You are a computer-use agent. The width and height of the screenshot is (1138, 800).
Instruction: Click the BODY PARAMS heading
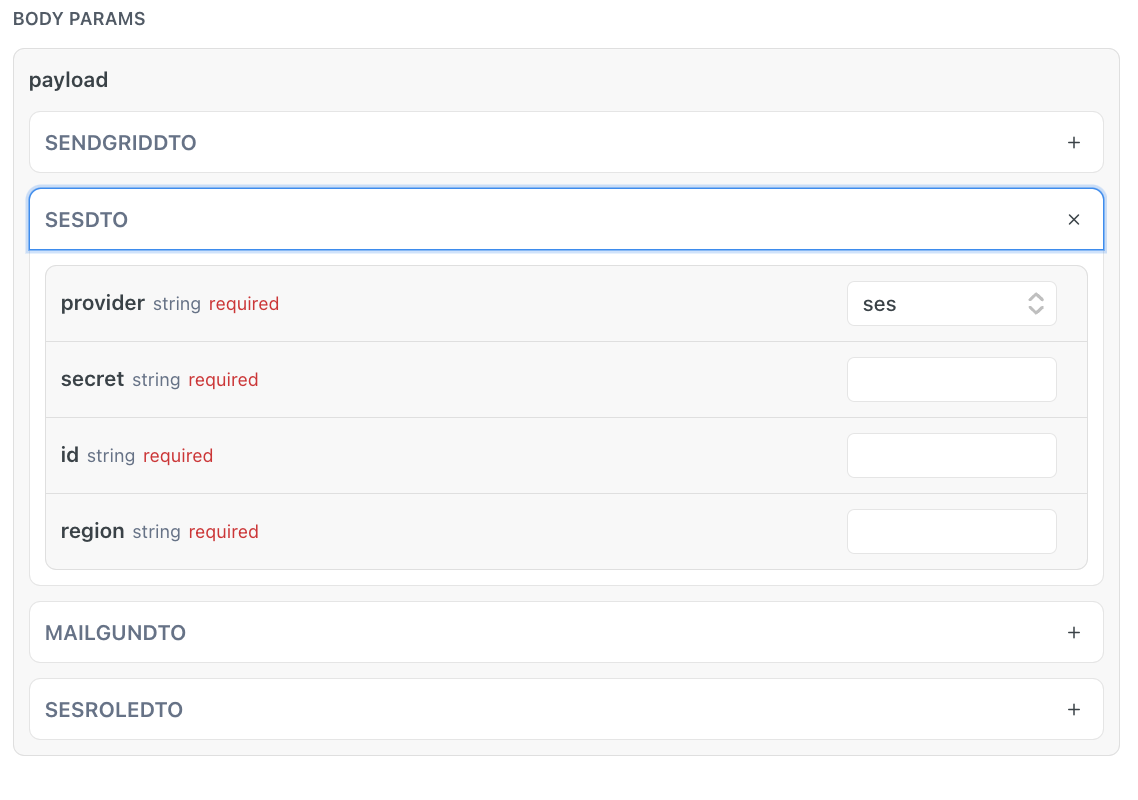click(x=79, y=19)
